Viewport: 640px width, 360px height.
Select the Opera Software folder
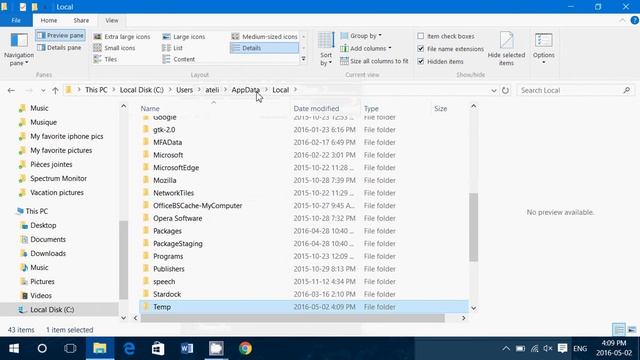(x=178, y=218)
